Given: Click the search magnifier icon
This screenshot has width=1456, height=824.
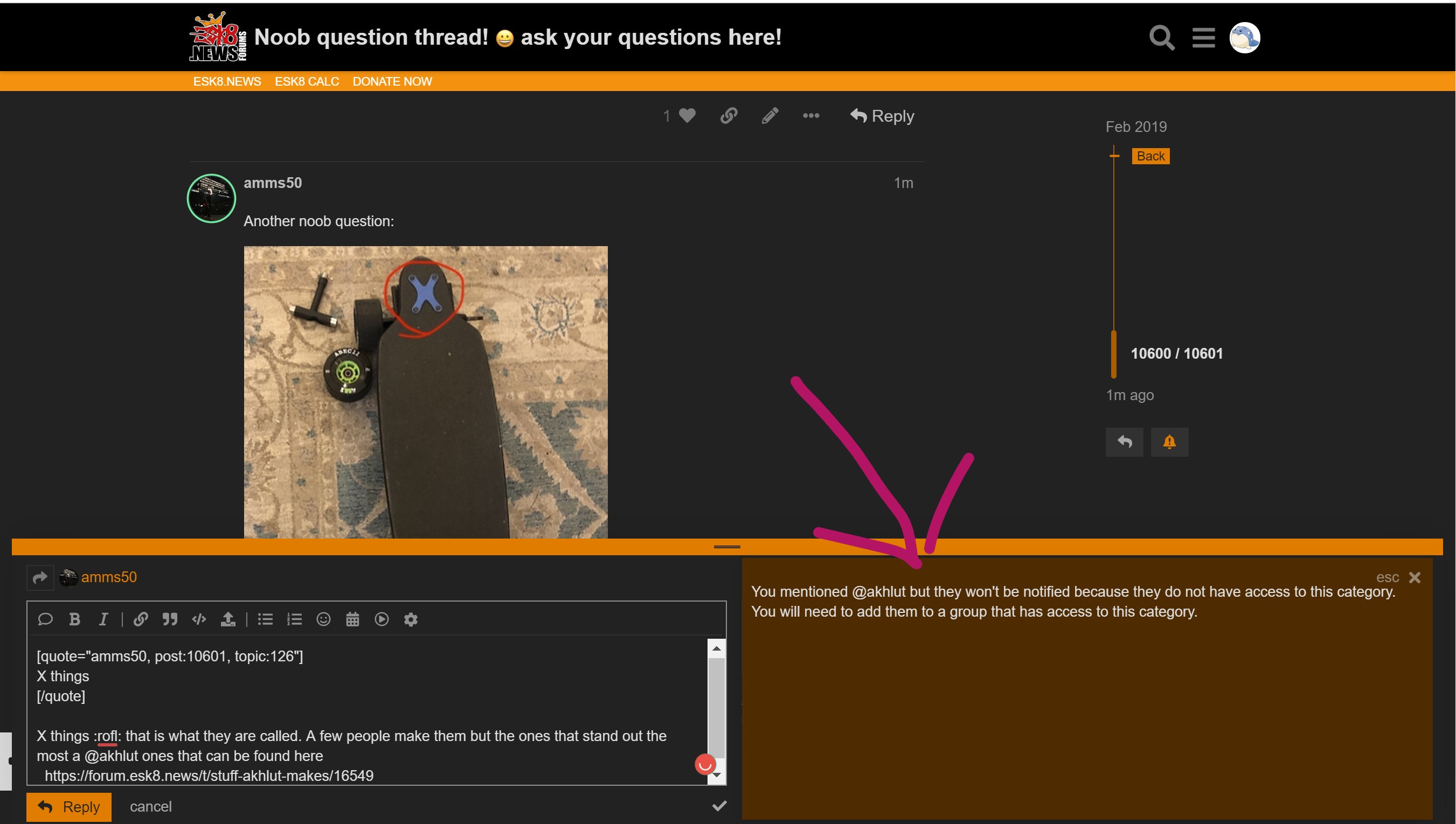Looking at the screenshot, I should point(1162,38).
